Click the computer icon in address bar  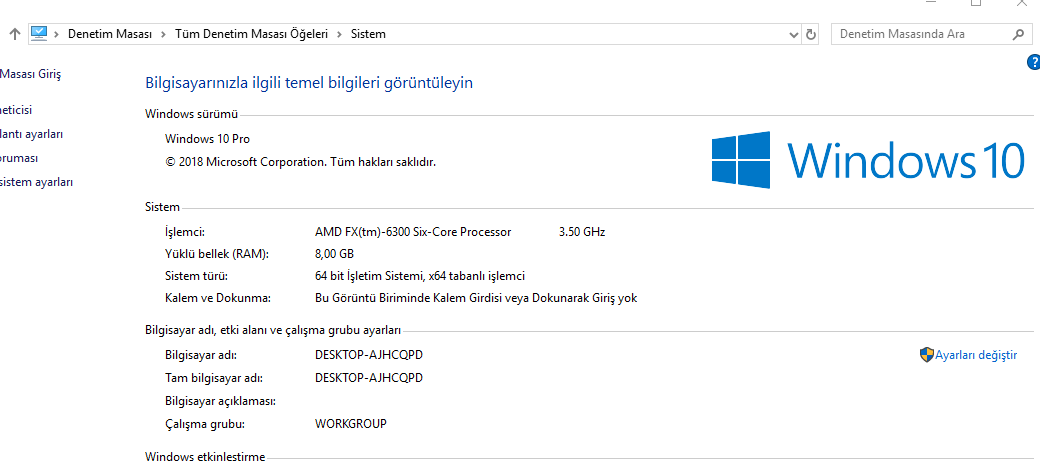tap(40, 34)
